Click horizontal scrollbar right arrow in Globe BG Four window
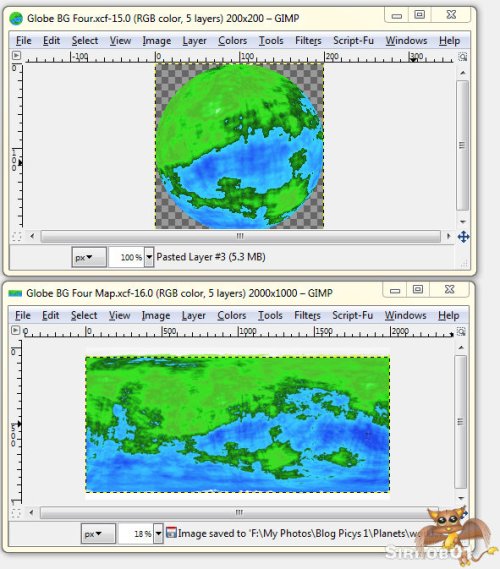The height and width of the screenshot is (569, 500). pyautogui.click(x=448, y=236)
